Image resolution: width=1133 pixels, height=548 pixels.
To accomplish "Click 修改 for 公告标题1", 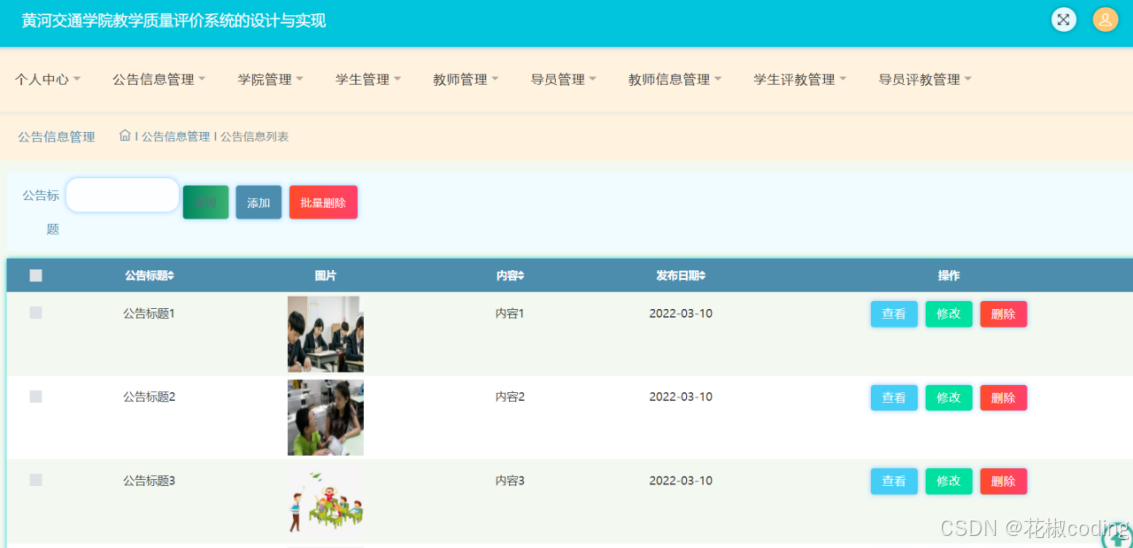I will [949, 314].
